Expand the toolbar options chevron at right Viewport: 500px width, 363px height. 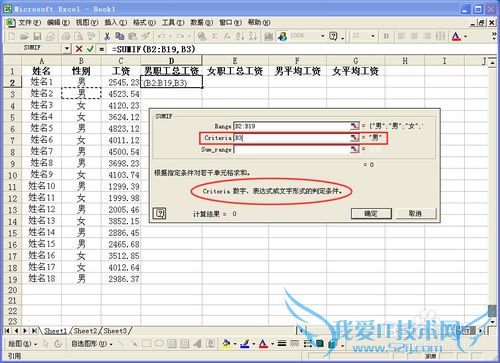pyautogui.click(x=494, y=36)
